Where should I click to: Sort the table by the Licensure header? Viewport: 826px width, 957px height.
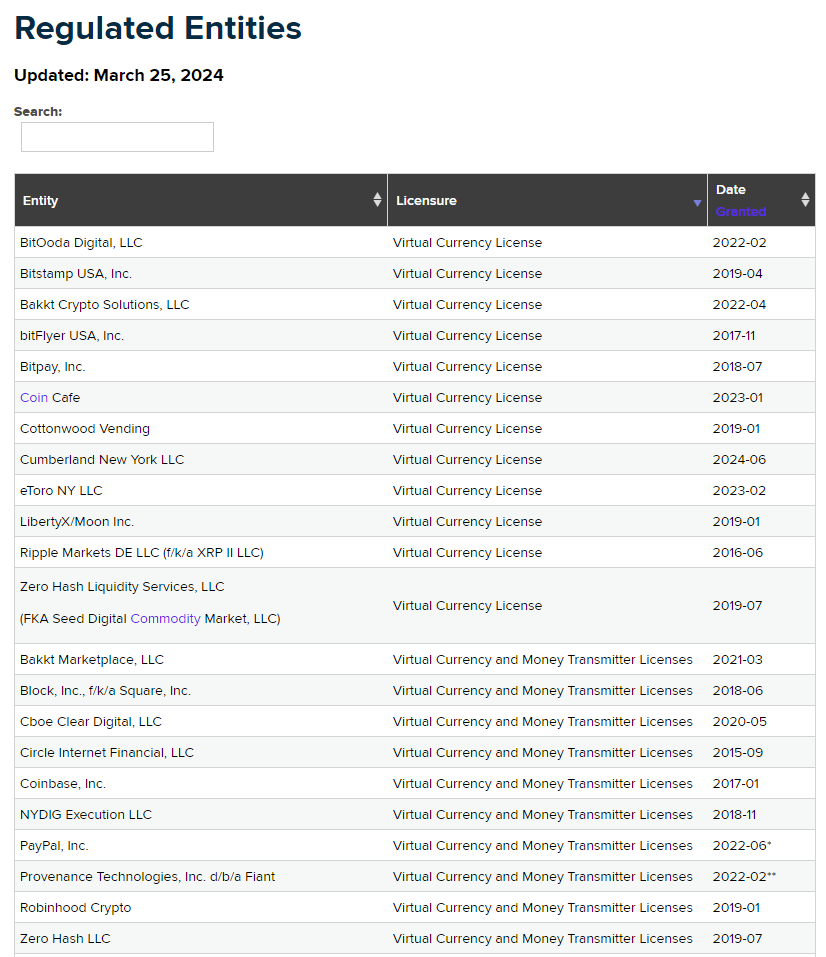click(x=426, y=200)
